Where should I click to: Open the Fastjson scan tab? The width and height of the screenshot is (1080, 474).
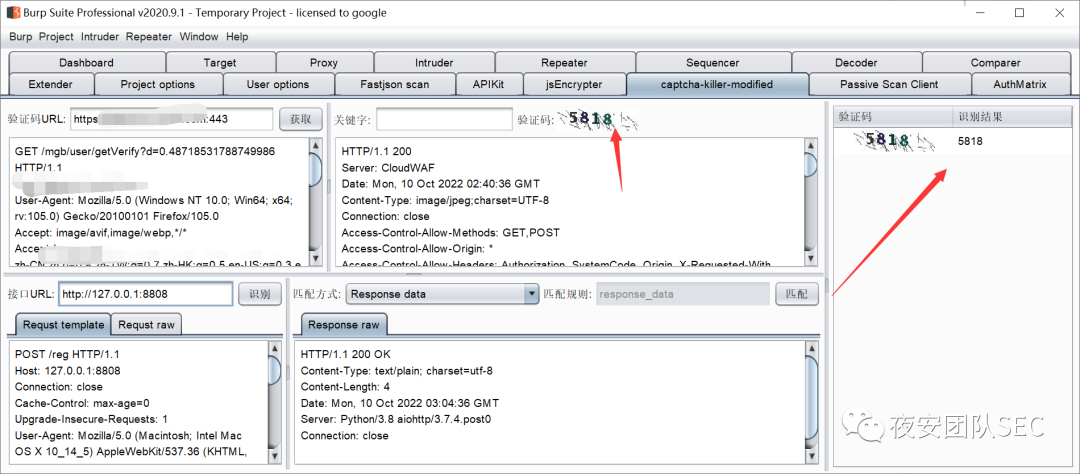395,84
